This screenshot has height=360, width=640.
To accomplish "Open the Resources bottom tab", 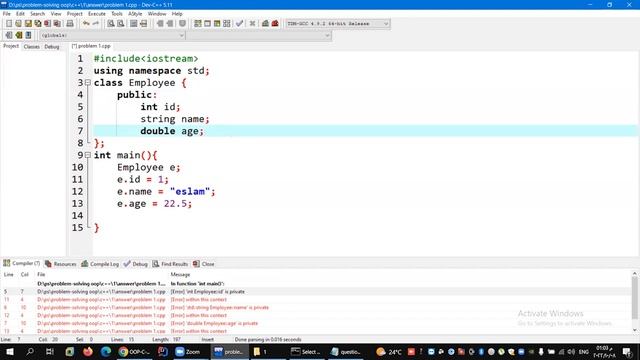I will click(x=60, y=264).
